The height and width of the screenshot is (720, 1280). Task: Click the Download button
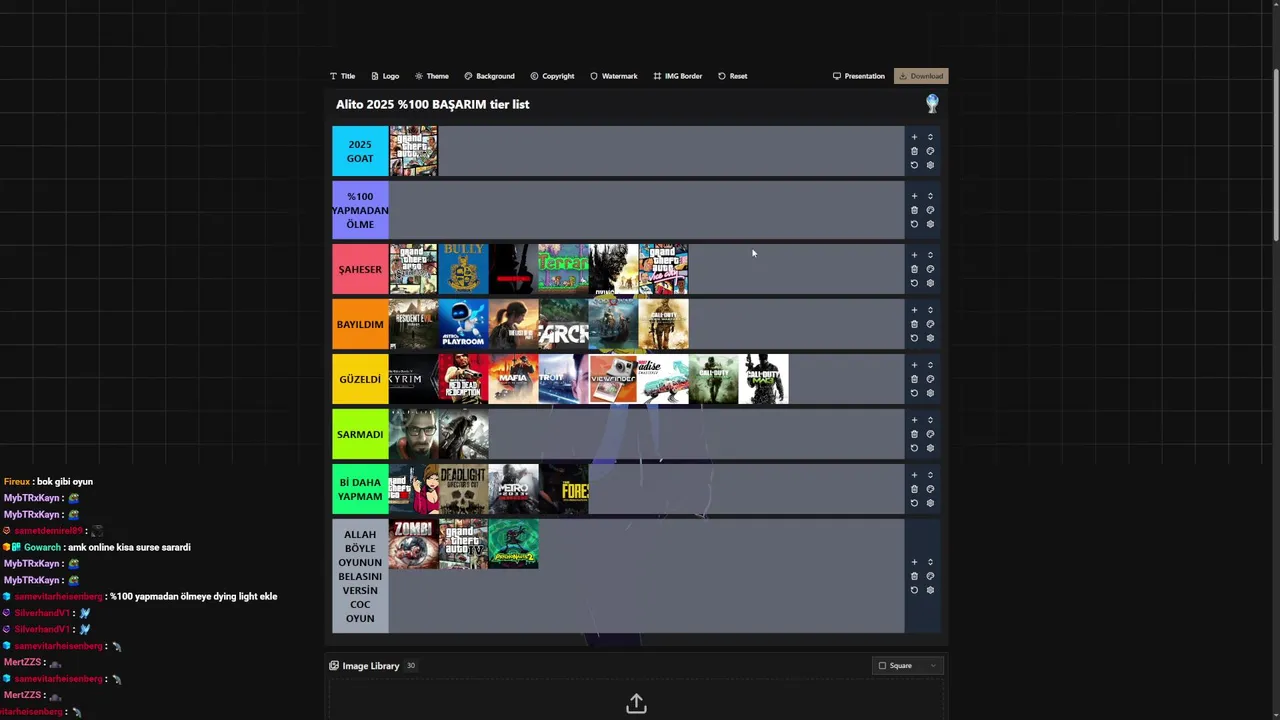click(x=921, y=76)
